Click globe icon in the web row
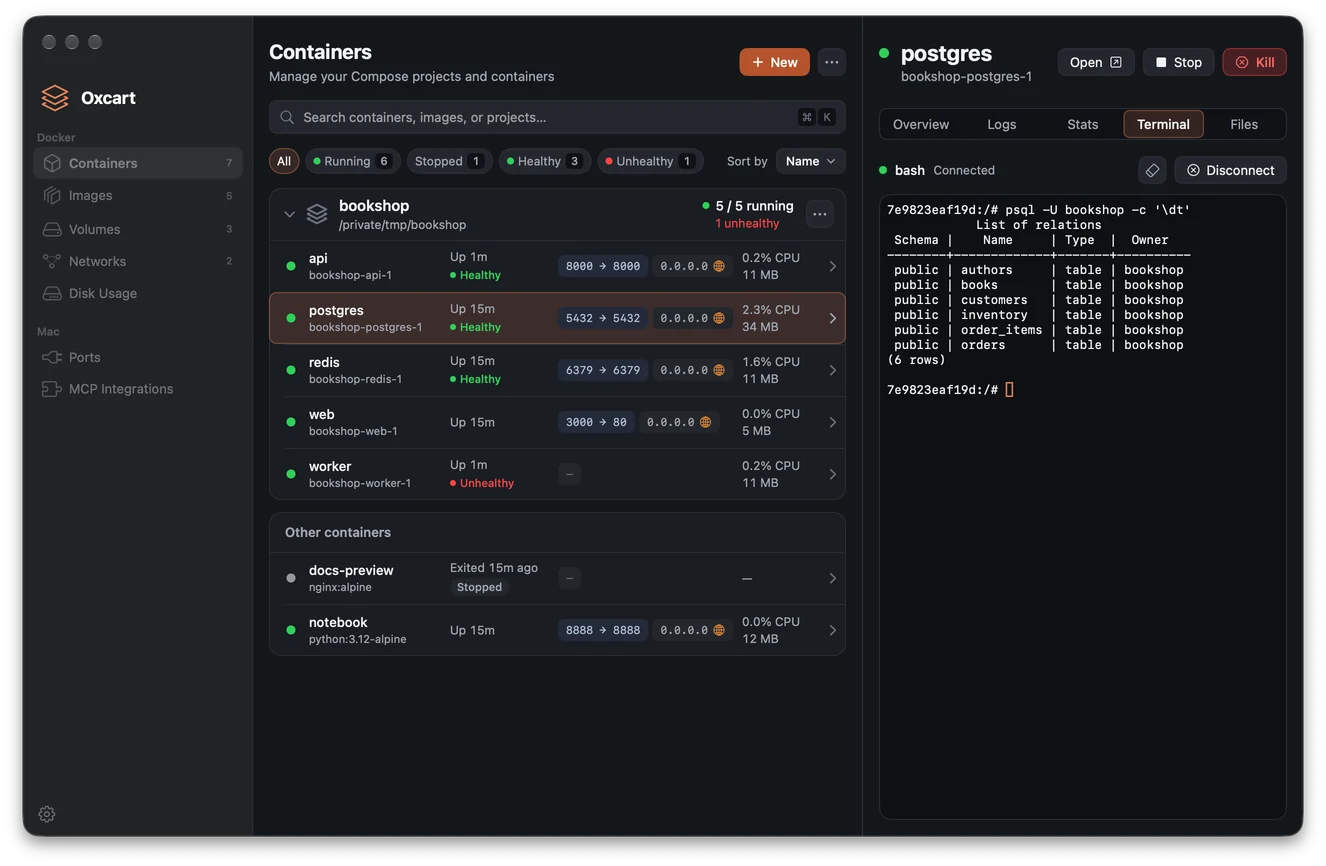1326x866 pixels. point(705,422)
